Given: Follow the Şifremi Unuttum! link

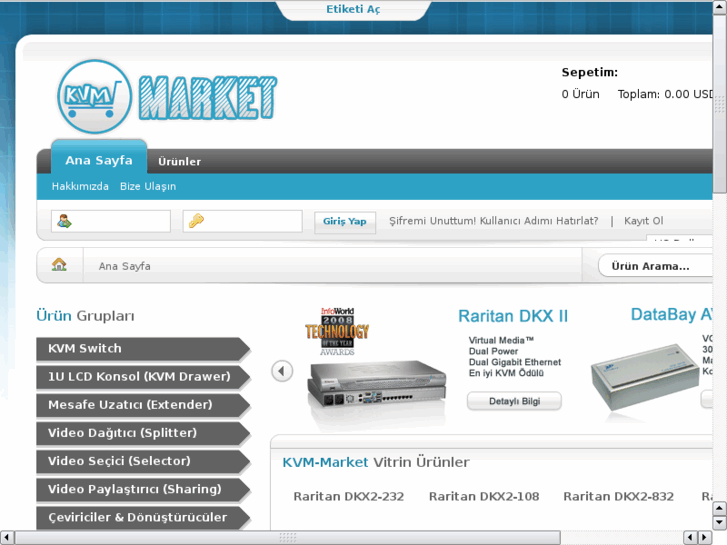Looking at the screenshot, I should pos(432,221).
